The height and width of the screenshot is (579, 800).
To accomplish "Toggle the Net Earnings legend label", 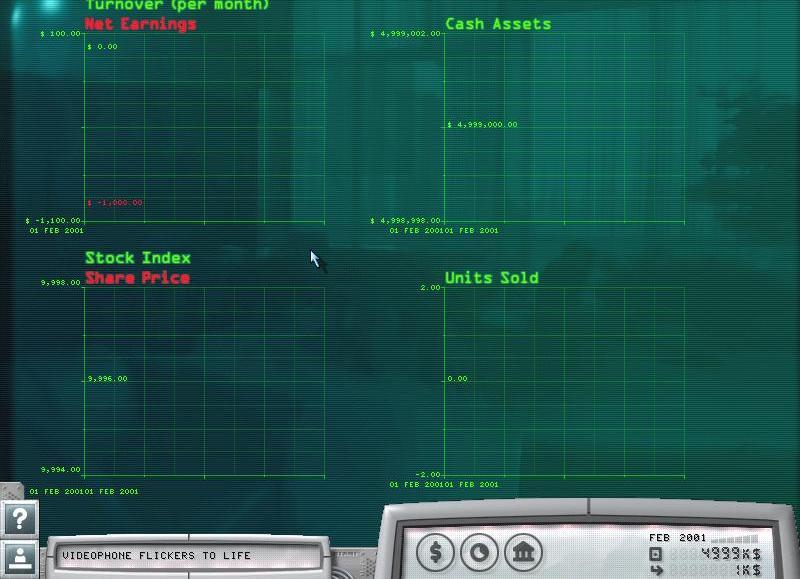I will 140,24.
